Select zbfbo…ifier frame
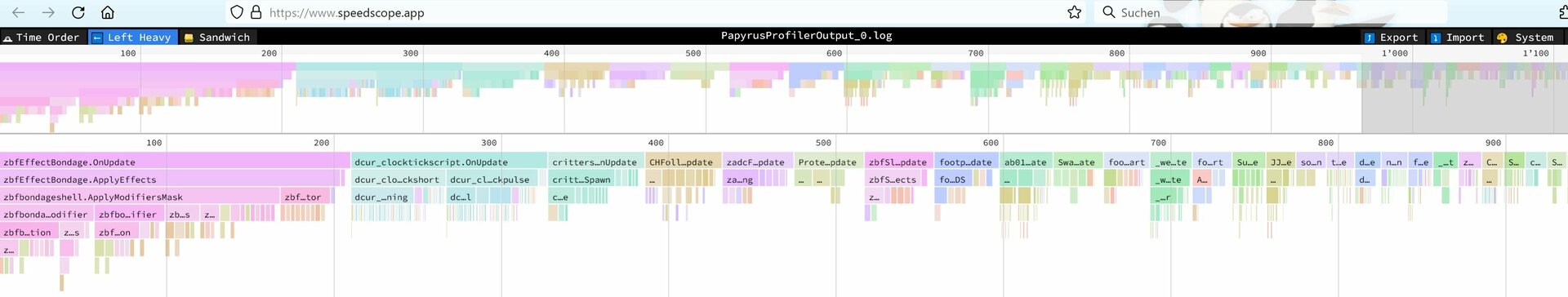This screenshot has width=1568, height=297. tap(129, 214)
